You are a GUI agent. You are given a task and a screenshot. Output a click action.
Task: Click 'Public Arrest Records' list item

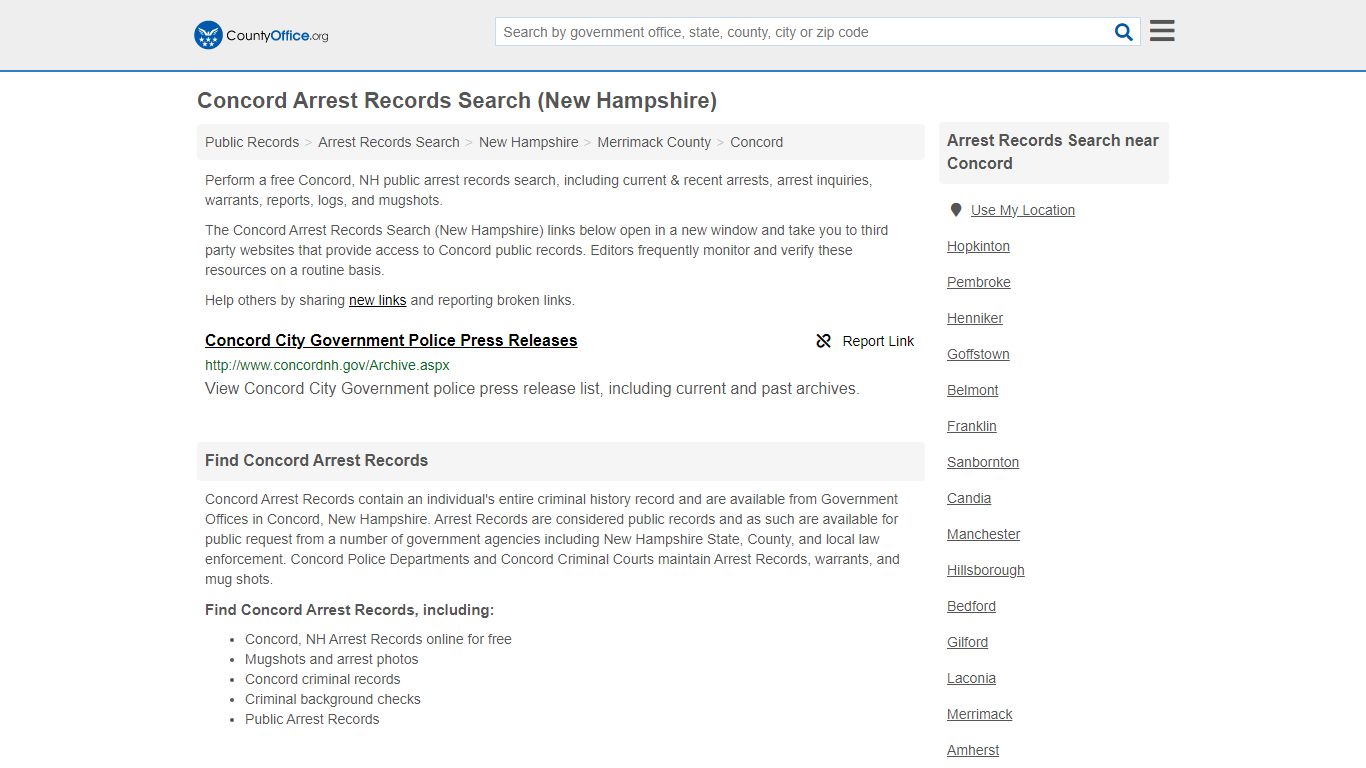pos(312,719)
